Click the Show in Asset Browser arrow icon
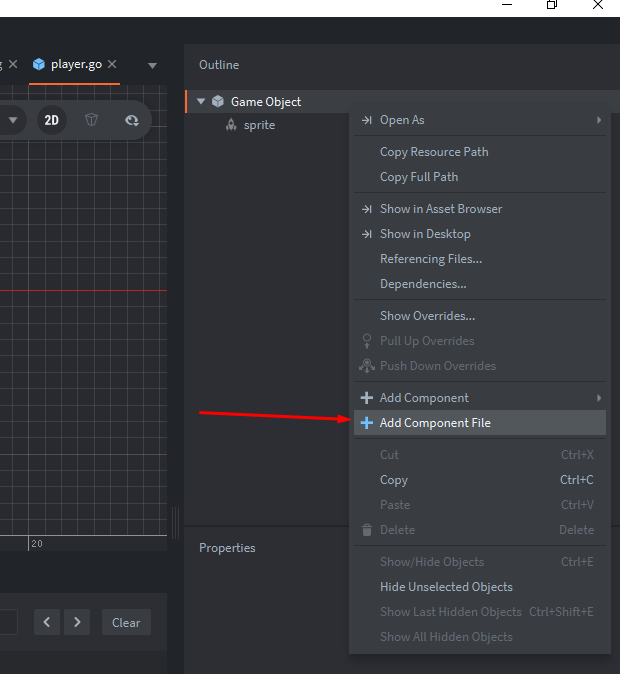The width and height of the screenshot is (620, 674). (x=367, y=209)
